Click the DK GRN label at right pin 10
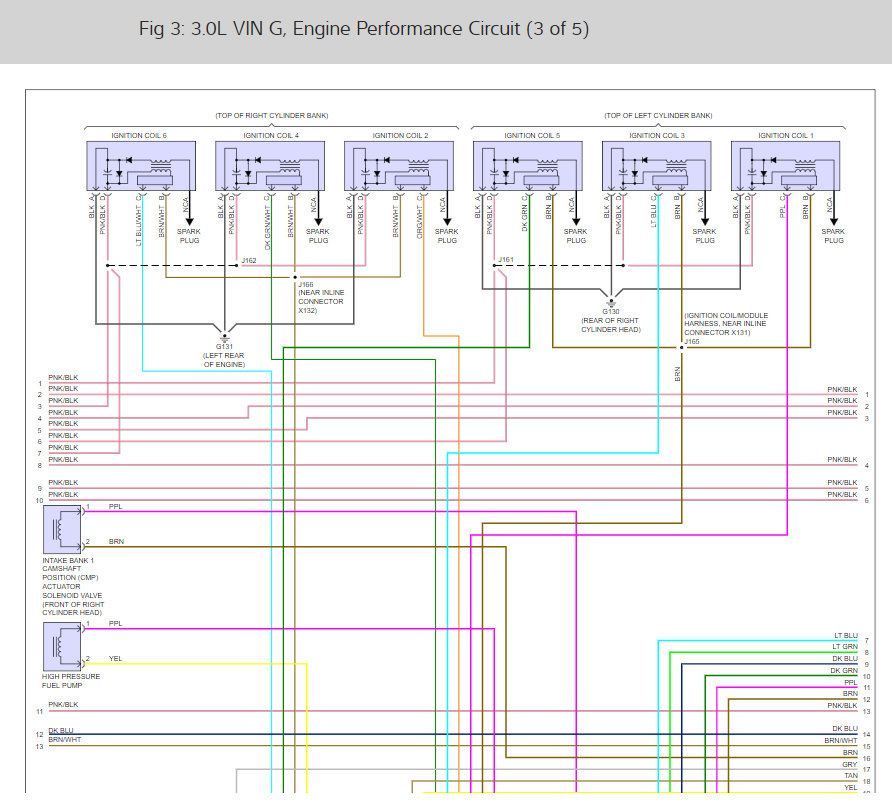Image resolution: width=892 pixels, height=810 pixels. [x=844, y=671]
